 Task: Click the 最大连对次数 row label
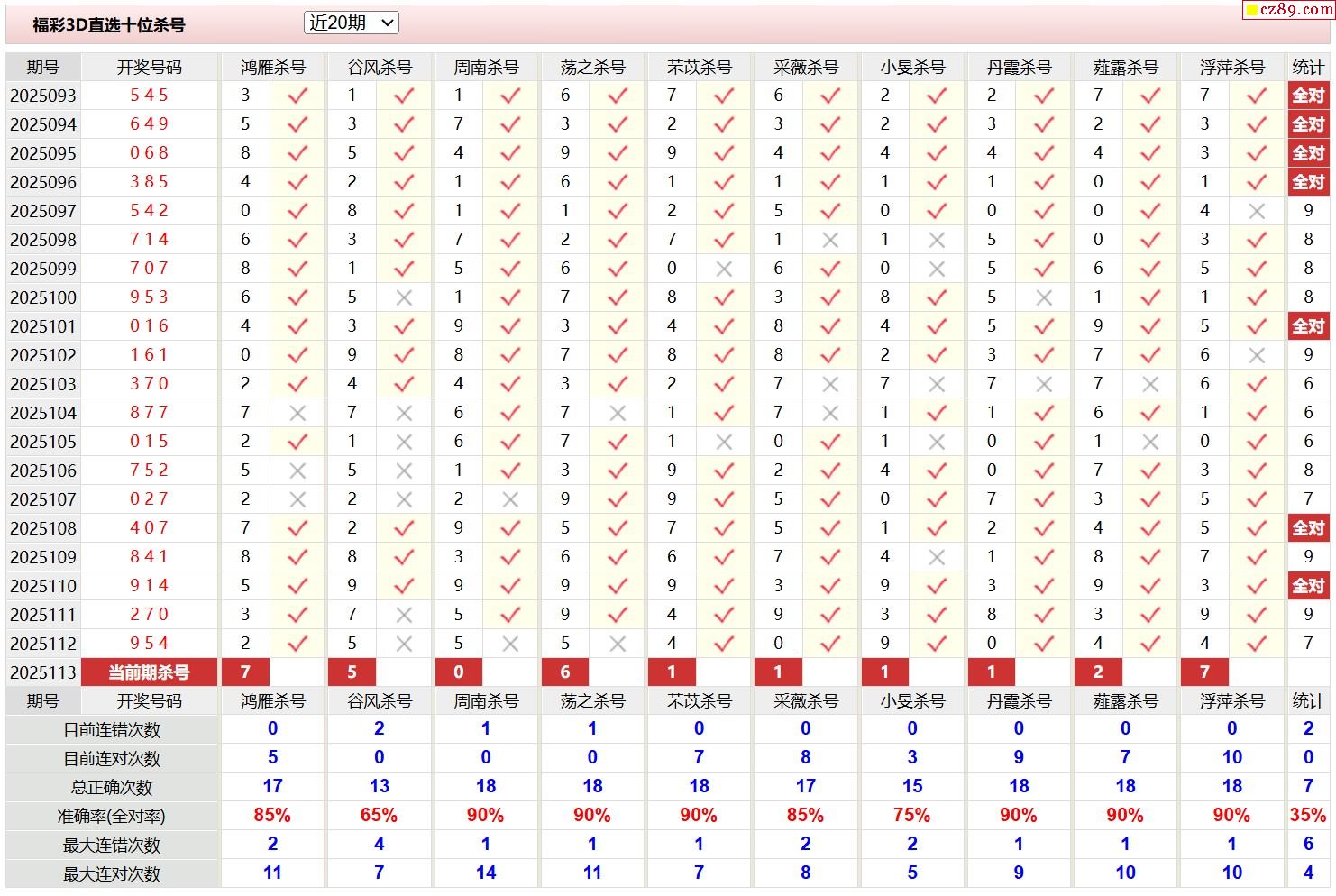[112, 874]
